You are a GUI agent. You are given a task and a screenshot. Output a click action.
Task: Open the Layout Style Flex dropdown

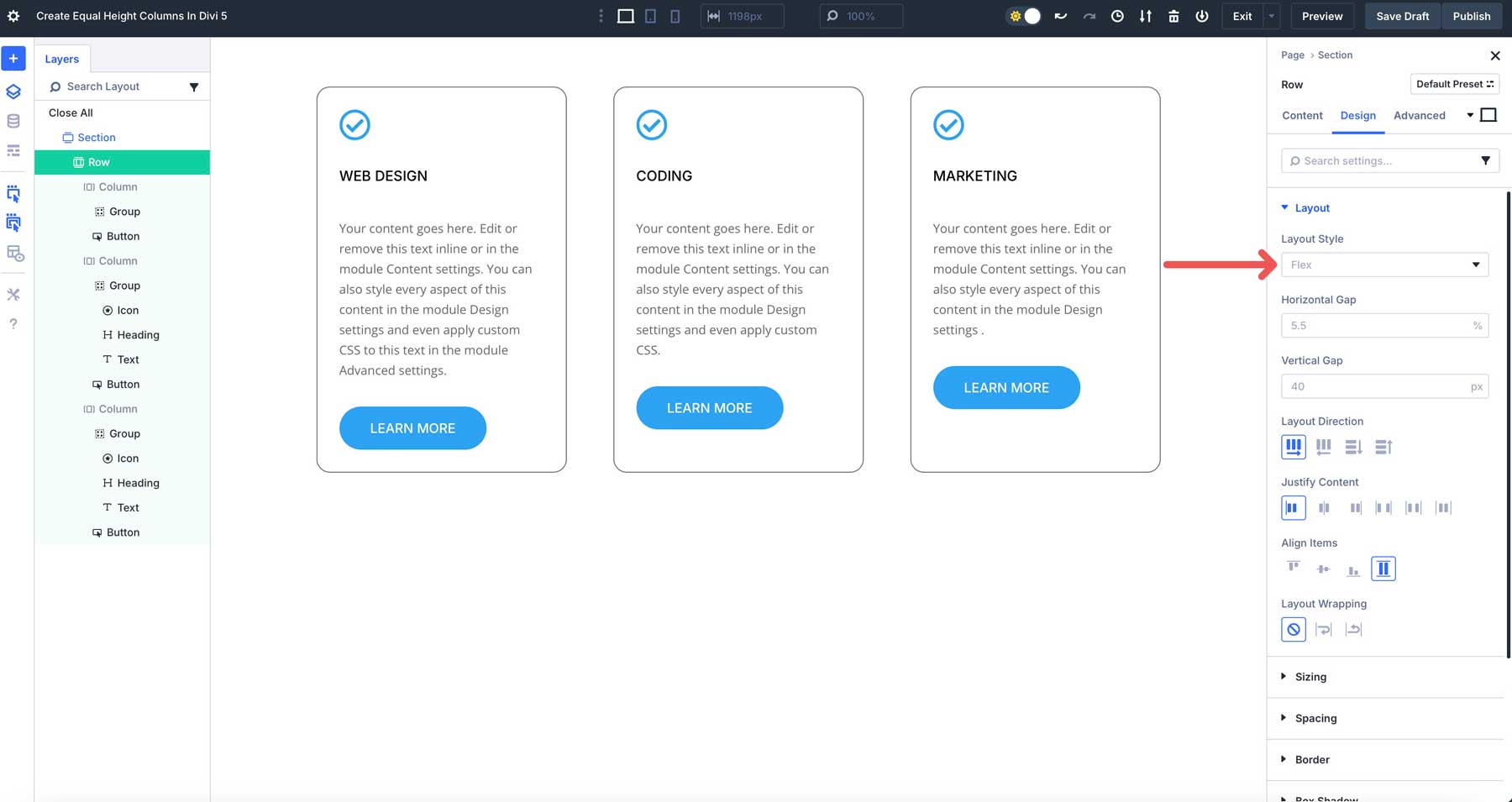coord(1384,265)
